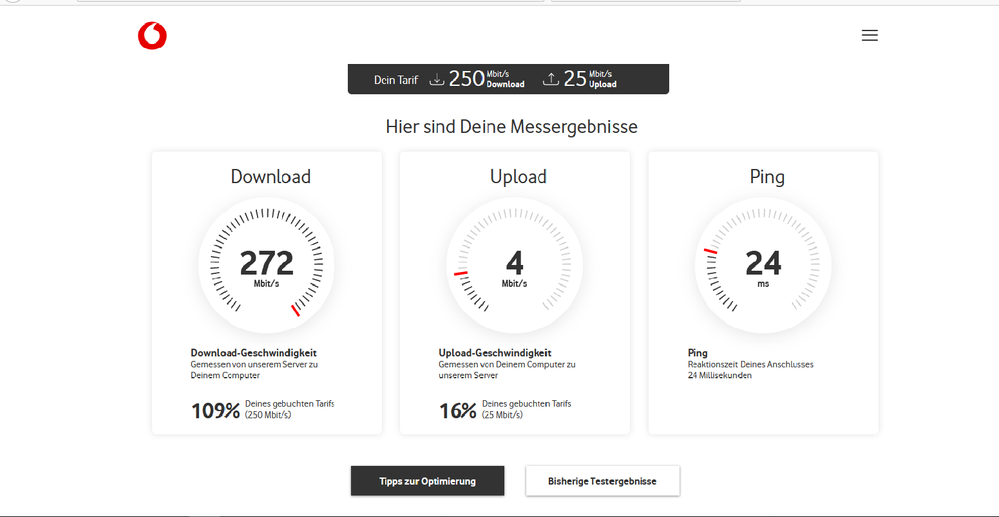Open Bisherige Testergebnisse

click(603, 481)
